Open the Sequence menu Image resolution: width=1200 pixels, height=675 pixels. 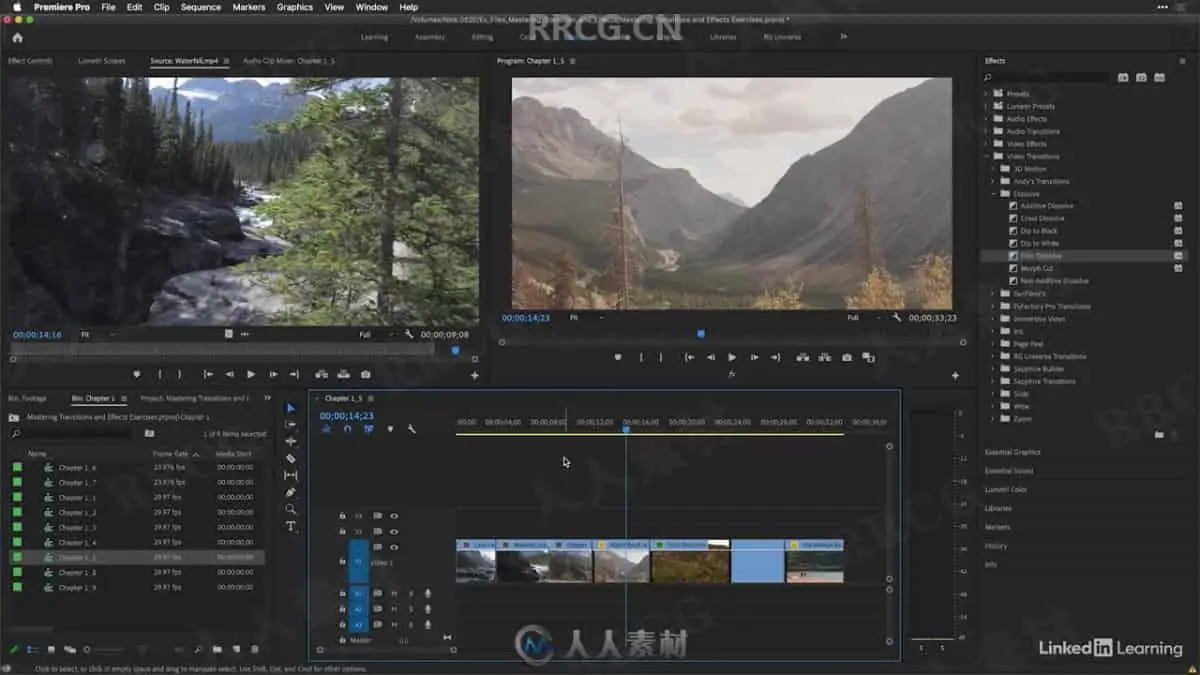click(x=200, y=7)
